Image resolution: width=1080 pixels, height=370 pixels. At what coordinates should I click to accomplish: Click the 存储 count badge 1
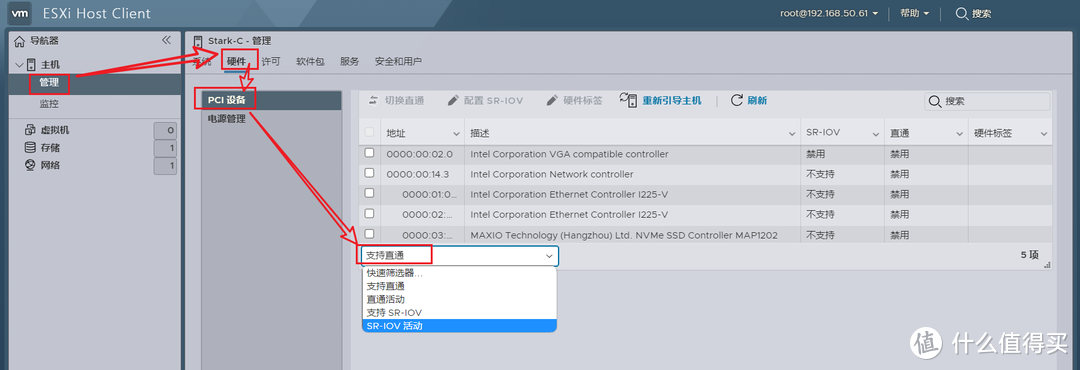(165, 147)
